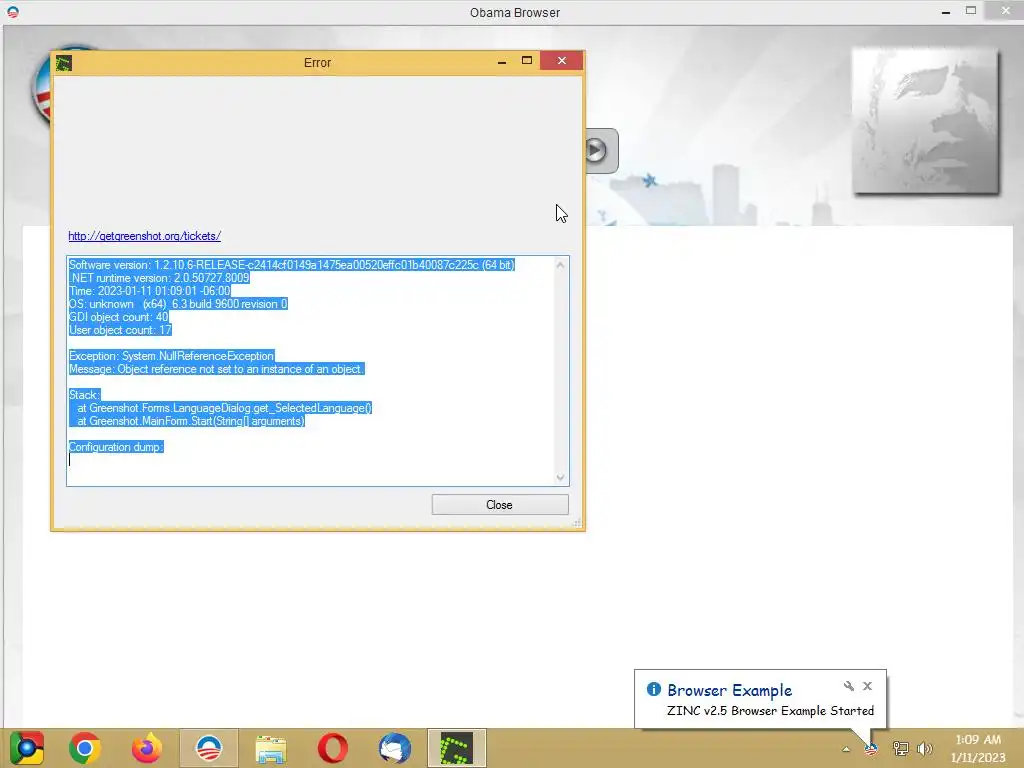Open File Explorer from the taskbar
This screenshot has height=768, width=1024.
point(270,748)
